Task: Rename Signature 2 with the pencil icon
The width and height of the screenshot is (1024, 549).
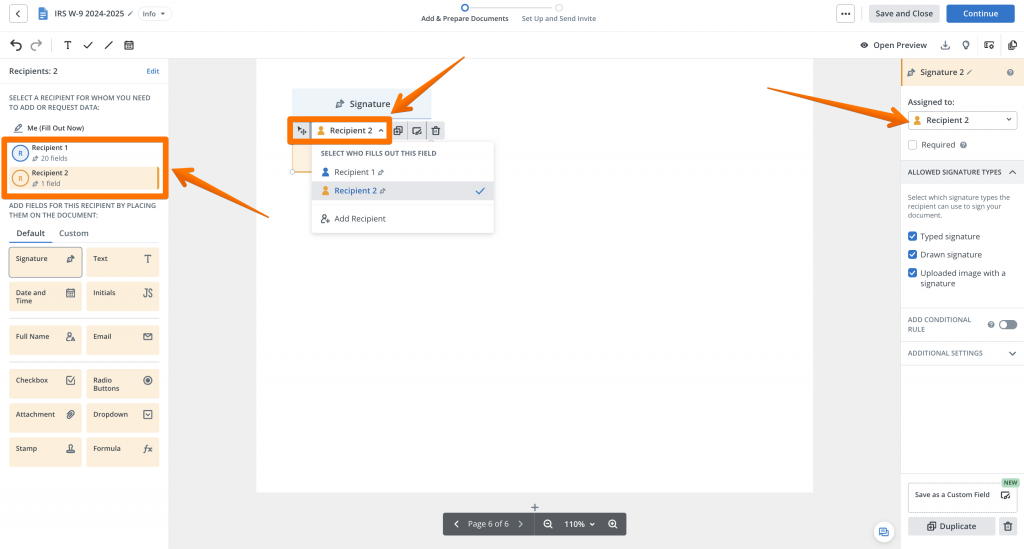Action: click(969, 72)
